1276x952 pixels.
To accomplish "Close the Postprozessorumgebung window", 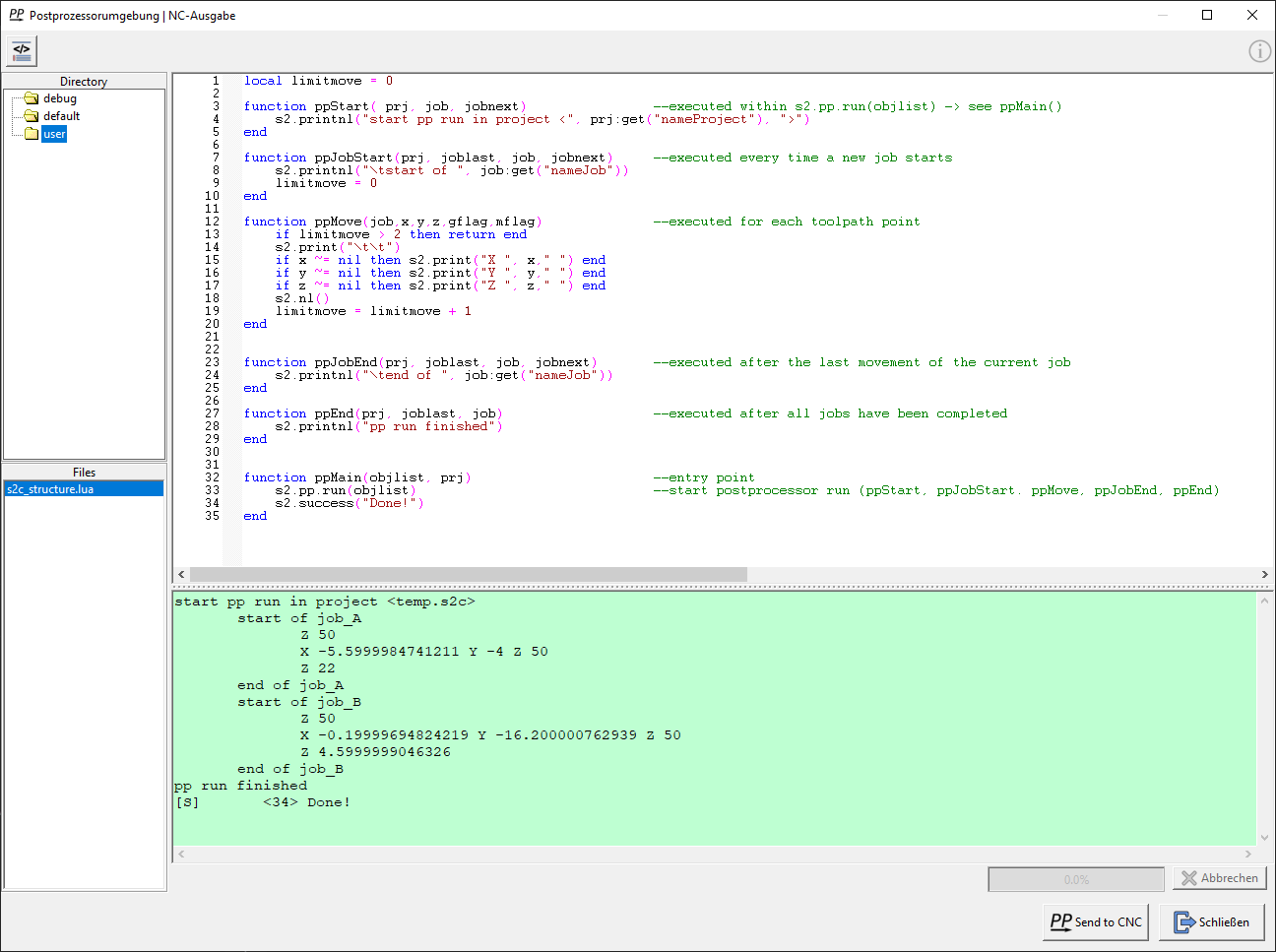I will pos(1252,15).
